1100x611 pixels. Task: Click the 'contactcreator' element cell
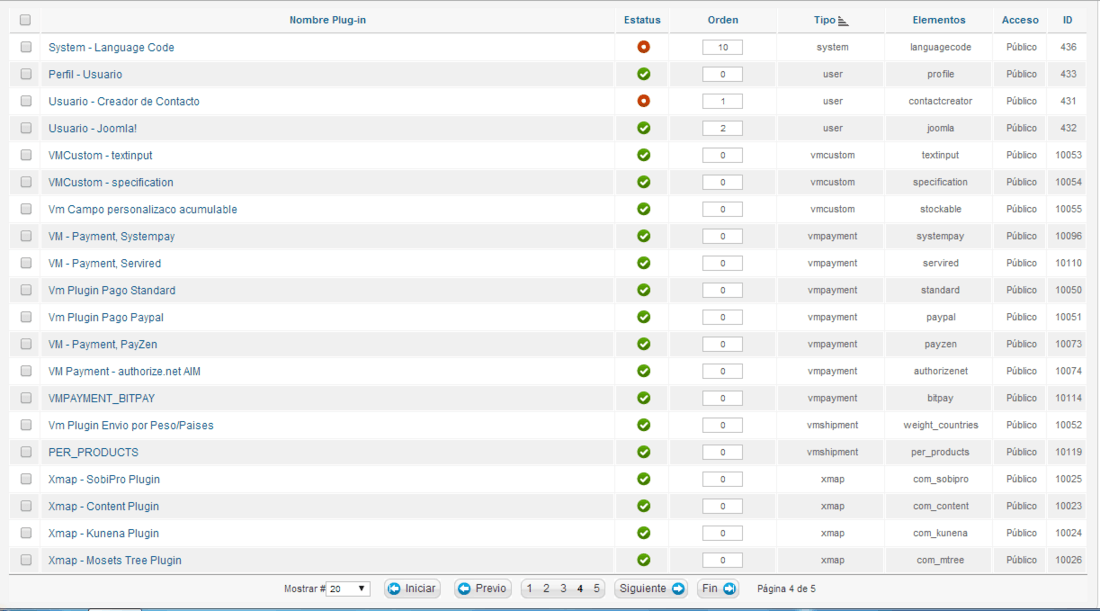click(940, 101)
